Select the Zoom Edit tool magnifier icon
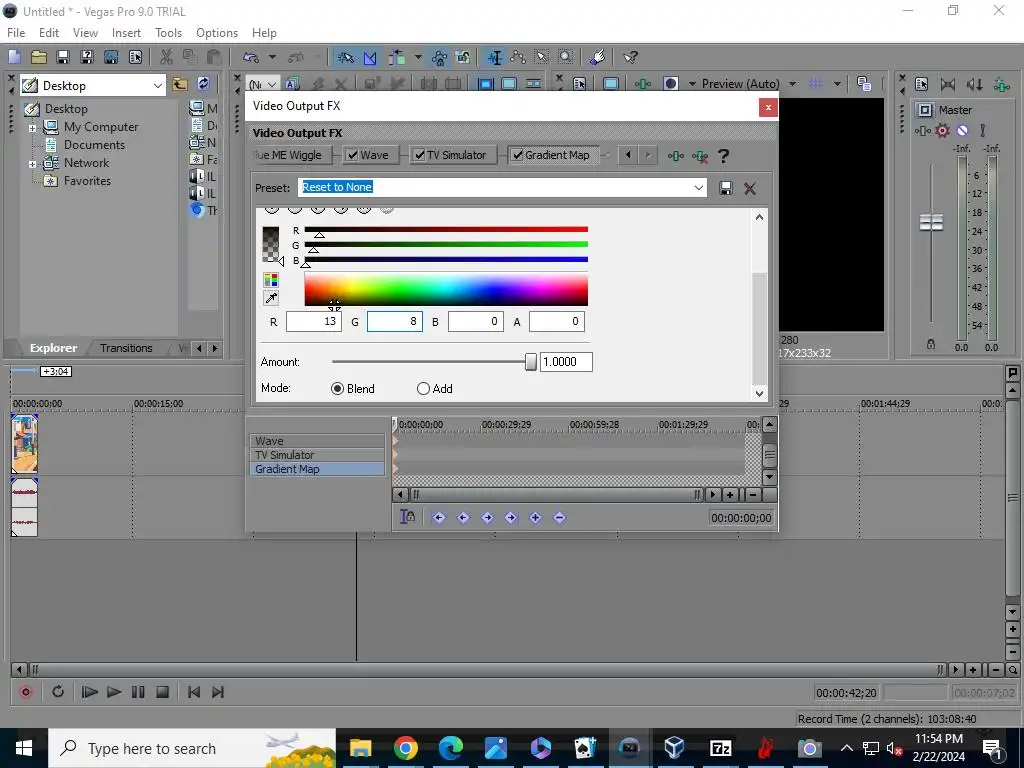The width and height of the screenshot is (1024, 768). click(566, 57)
